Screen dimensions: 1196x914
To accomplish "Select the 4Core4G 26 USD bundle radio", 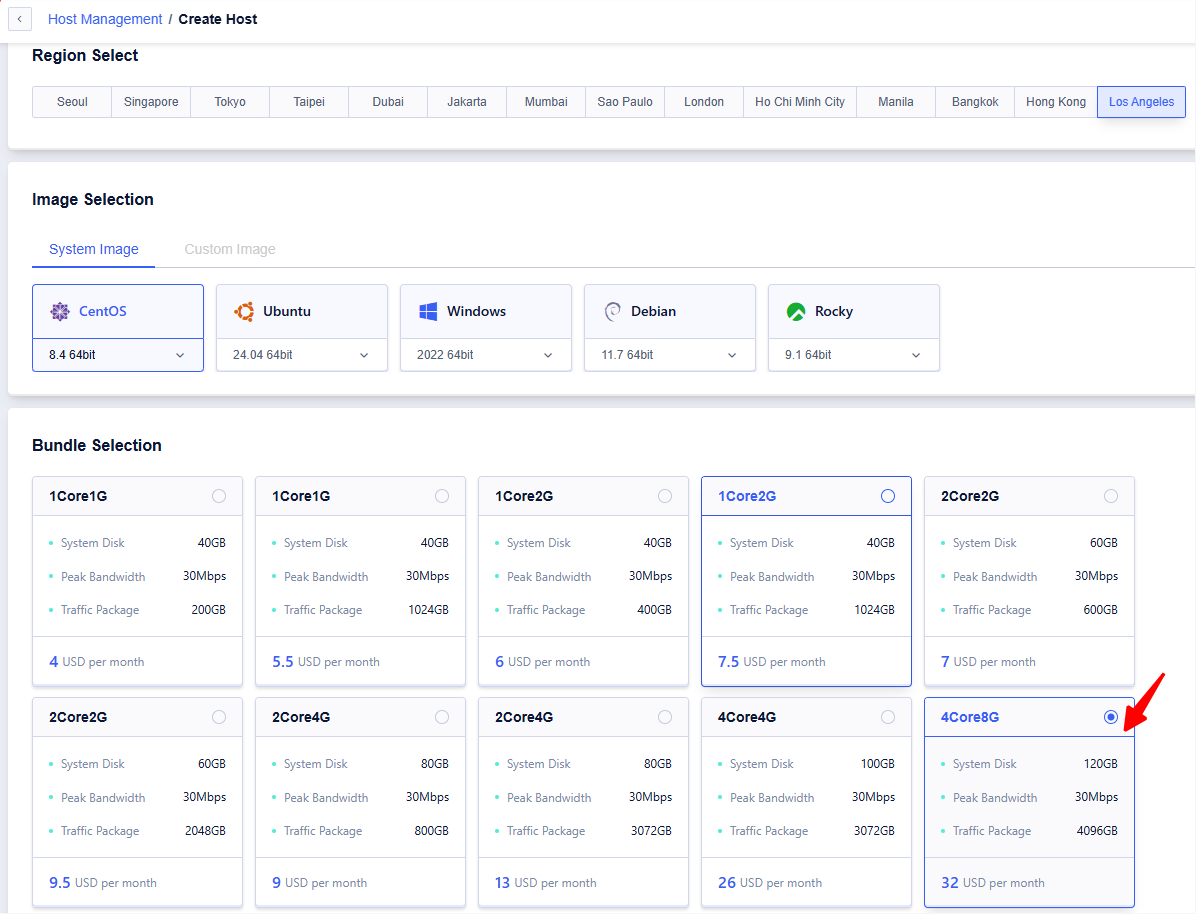I will tap(888, 717).
